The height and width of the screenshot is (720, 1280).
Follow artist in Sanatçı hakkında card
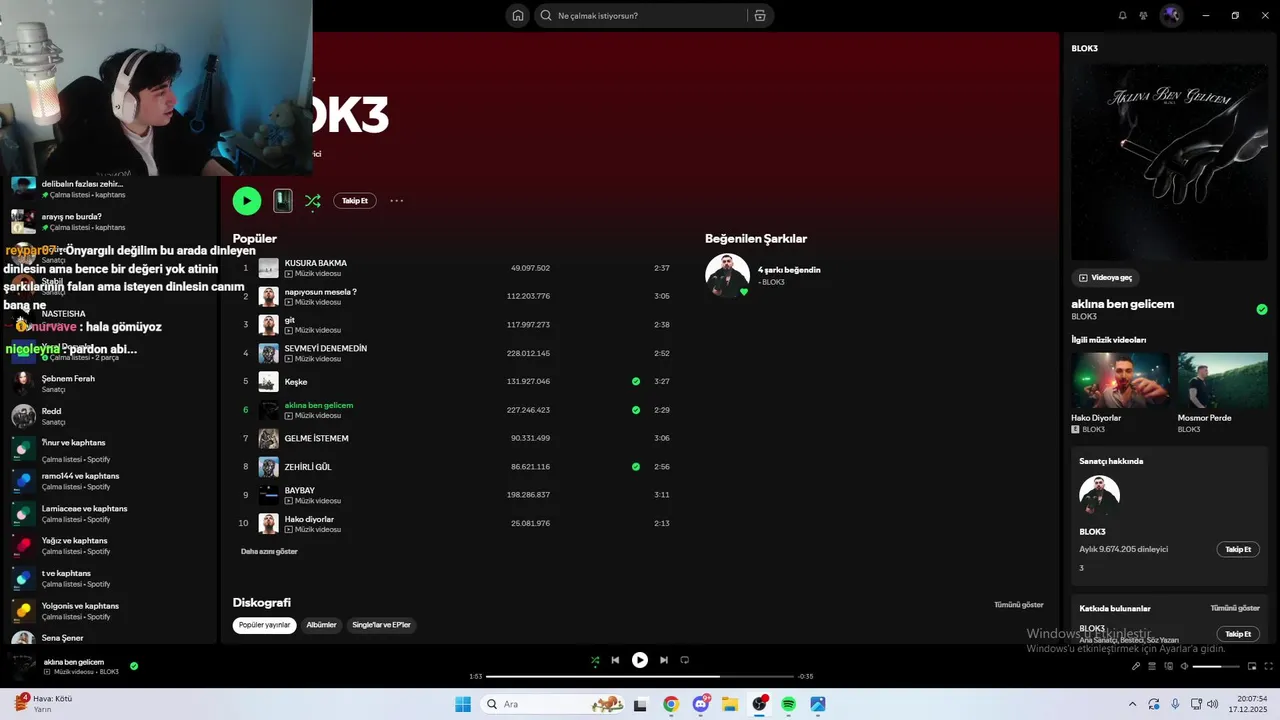click(x=1238, y=549)
